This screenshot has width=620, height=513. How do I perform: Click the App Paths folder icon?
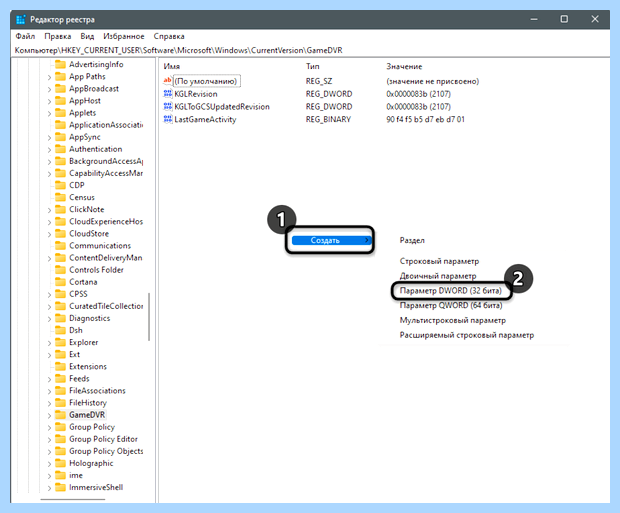pos(60,76)
